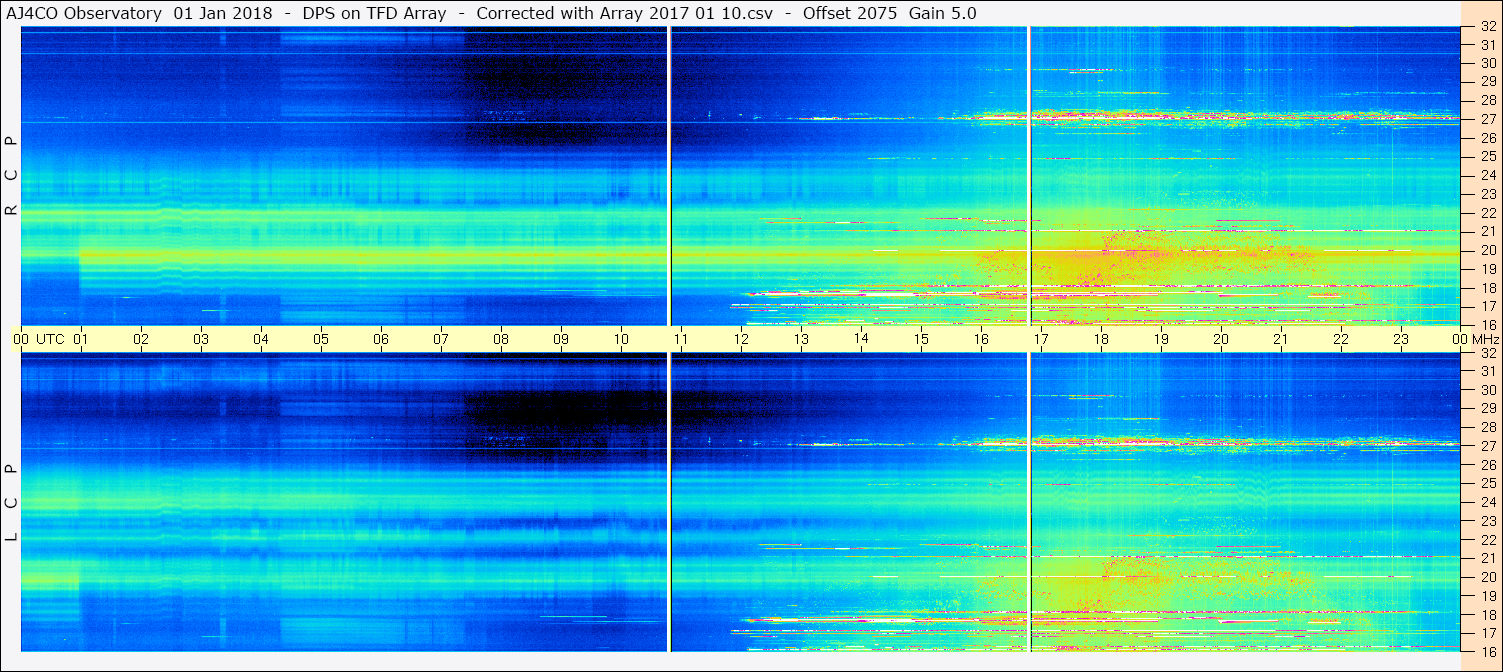Select hour label '05' on the UTC axis

coord(321,339)
